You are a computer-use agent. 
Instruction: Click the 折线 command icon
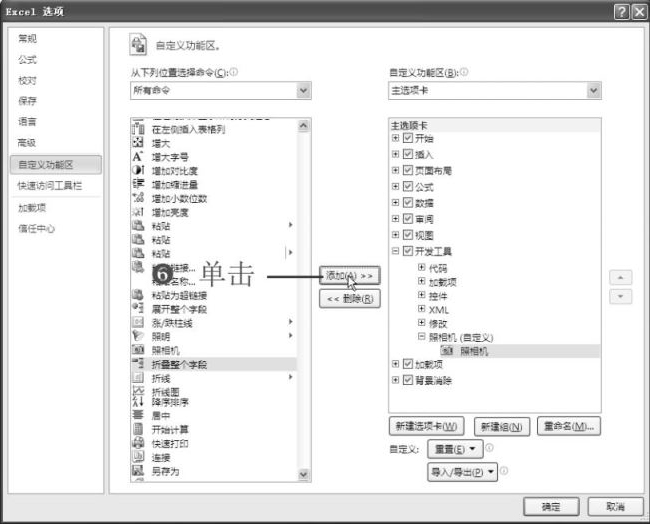click(138, 378)
